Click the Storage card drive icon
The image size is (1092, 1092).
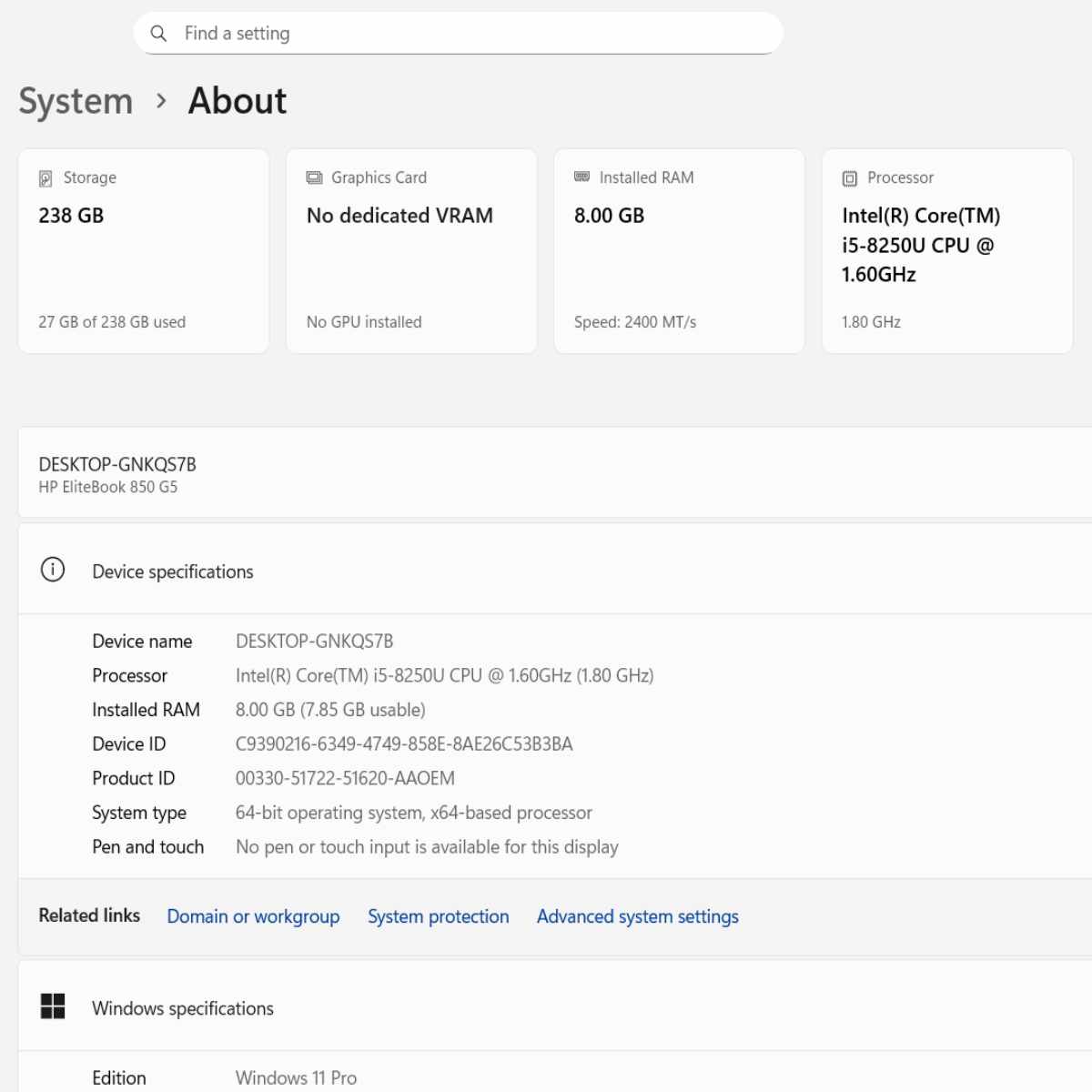[x=45, y=178]
